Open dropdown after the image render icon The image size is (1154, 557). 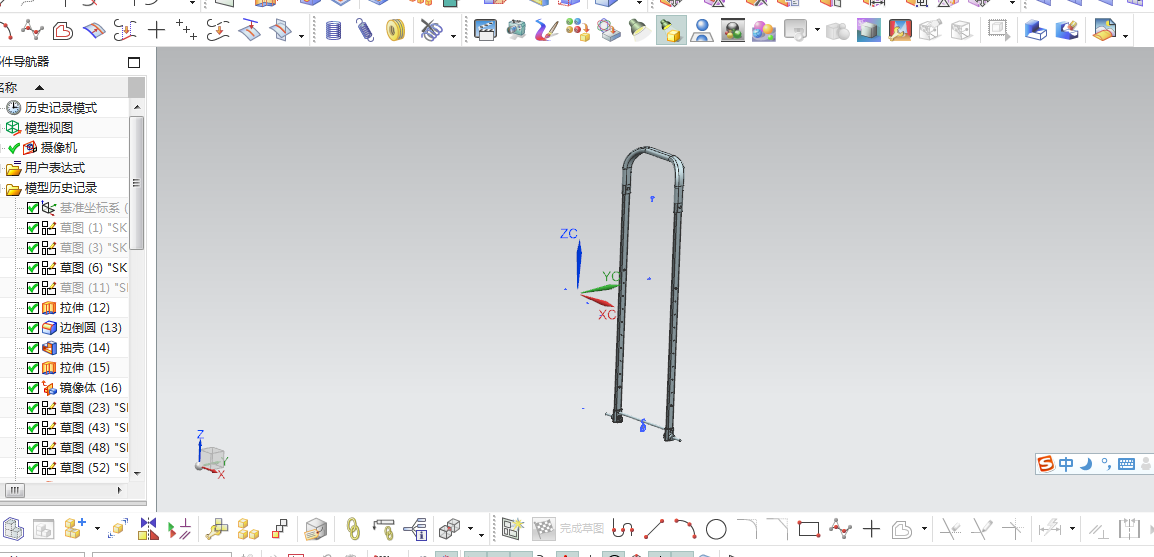(x=1126, y=35)
